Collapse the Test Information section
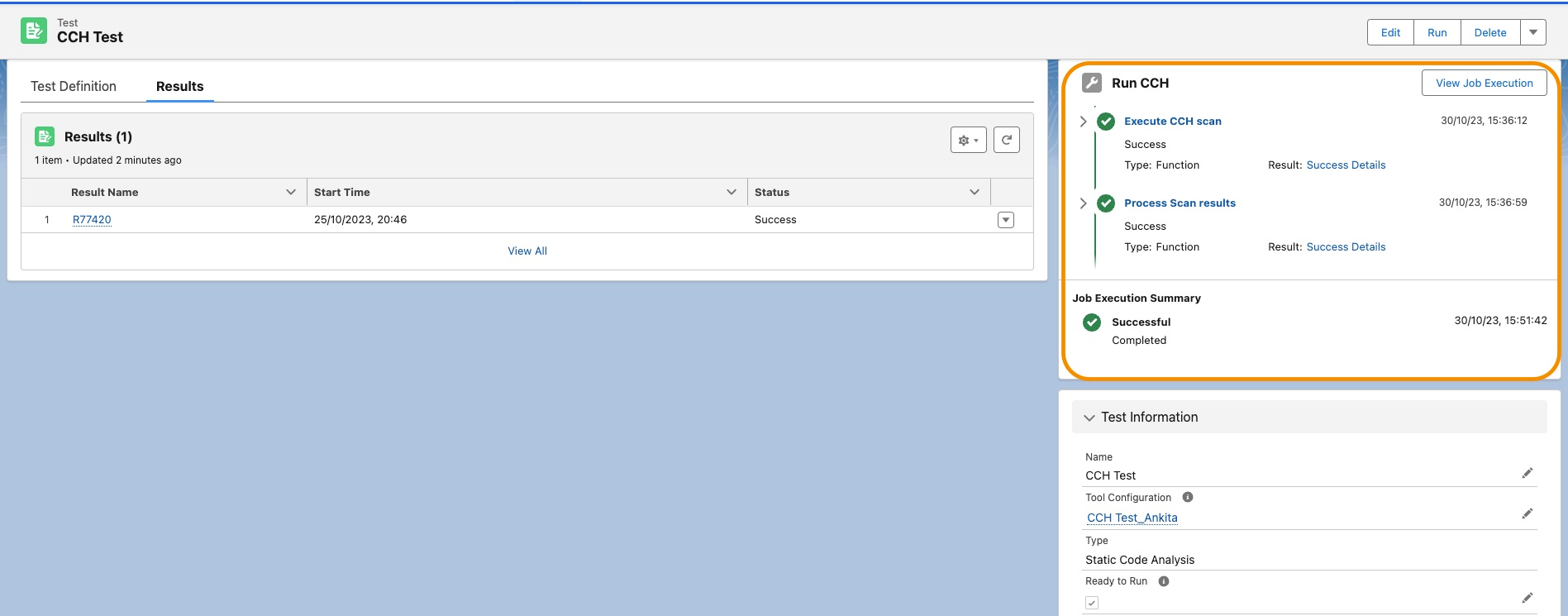 (x=1089, y=418)
